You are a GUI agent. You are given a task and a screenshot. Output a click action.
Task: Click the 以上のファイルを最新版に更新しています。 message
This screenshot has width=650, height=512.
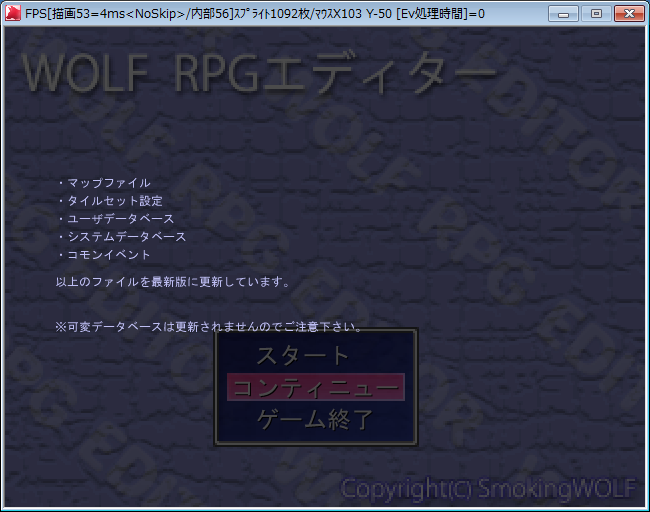173,282
